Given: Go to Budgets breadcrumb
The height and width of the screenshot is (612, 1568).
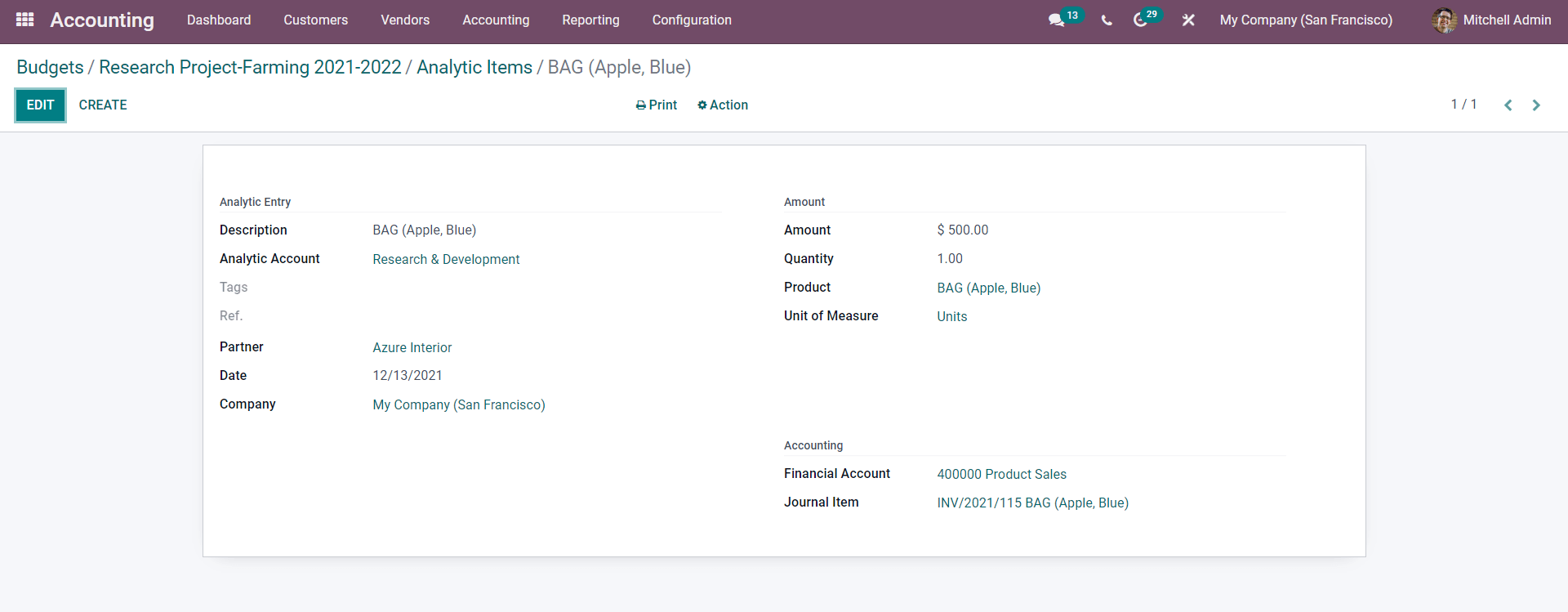Looking at the screenshot, I should coord(50,67).
